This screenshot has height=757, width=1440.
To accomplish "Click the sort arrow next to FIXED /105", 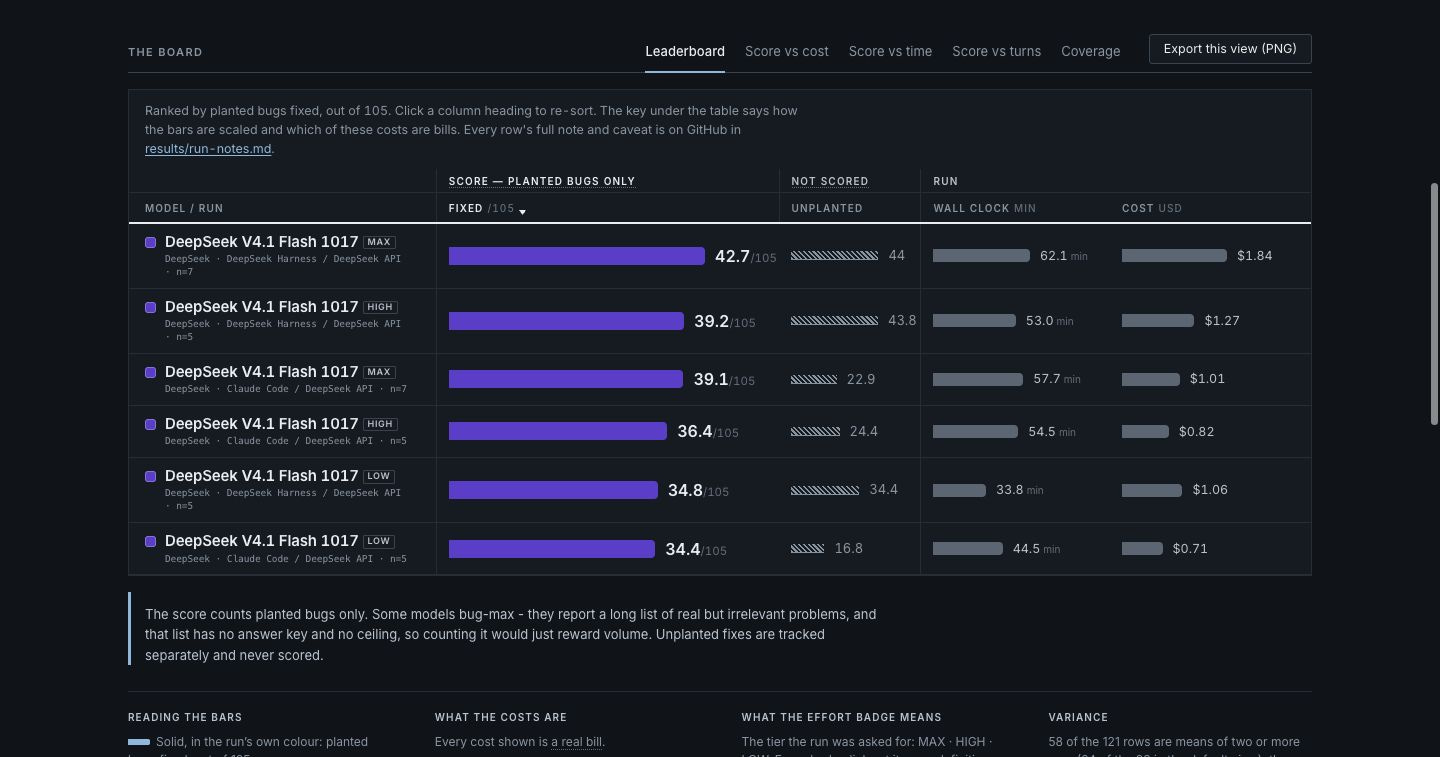I will (522, 211).
